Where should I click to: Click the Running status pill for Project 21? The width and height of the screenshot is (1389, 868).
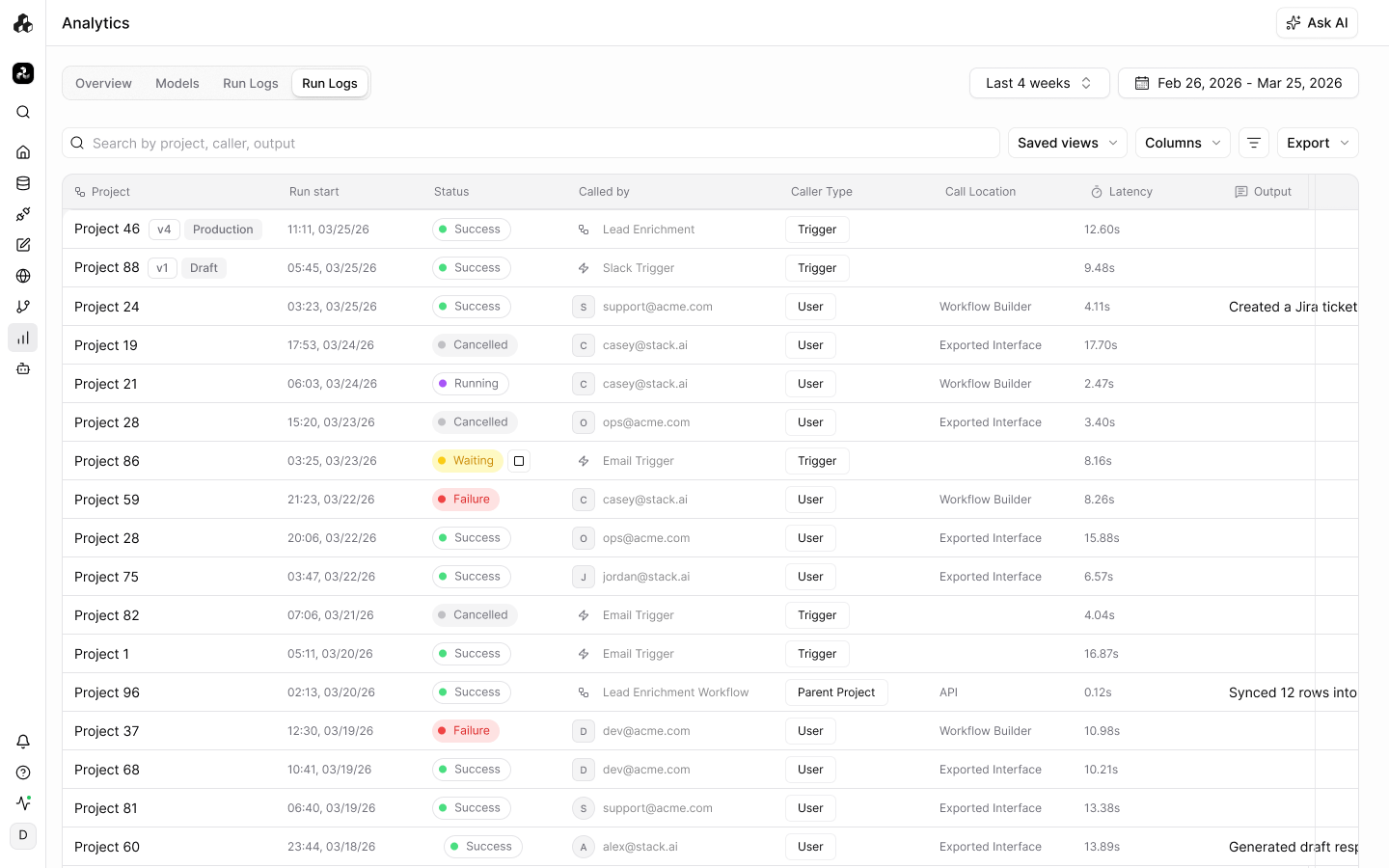click(471, 384)
